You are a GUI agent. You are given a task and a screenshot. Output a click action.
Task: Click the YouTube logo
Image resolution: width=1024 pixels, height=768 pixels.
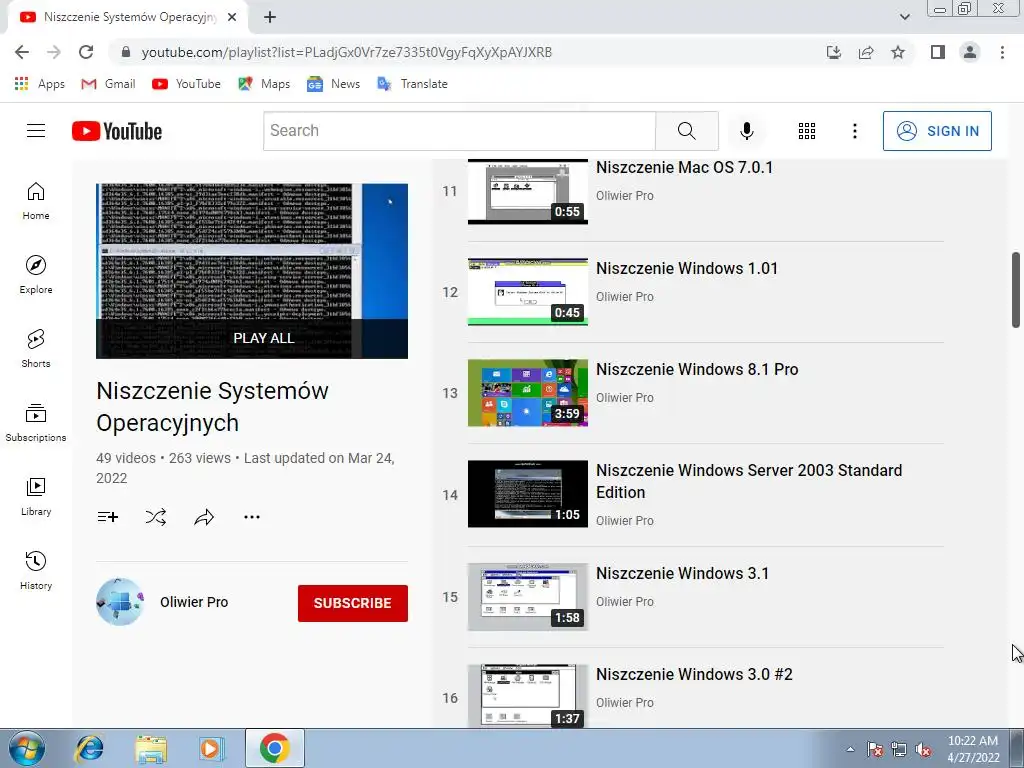coord(117,131)
